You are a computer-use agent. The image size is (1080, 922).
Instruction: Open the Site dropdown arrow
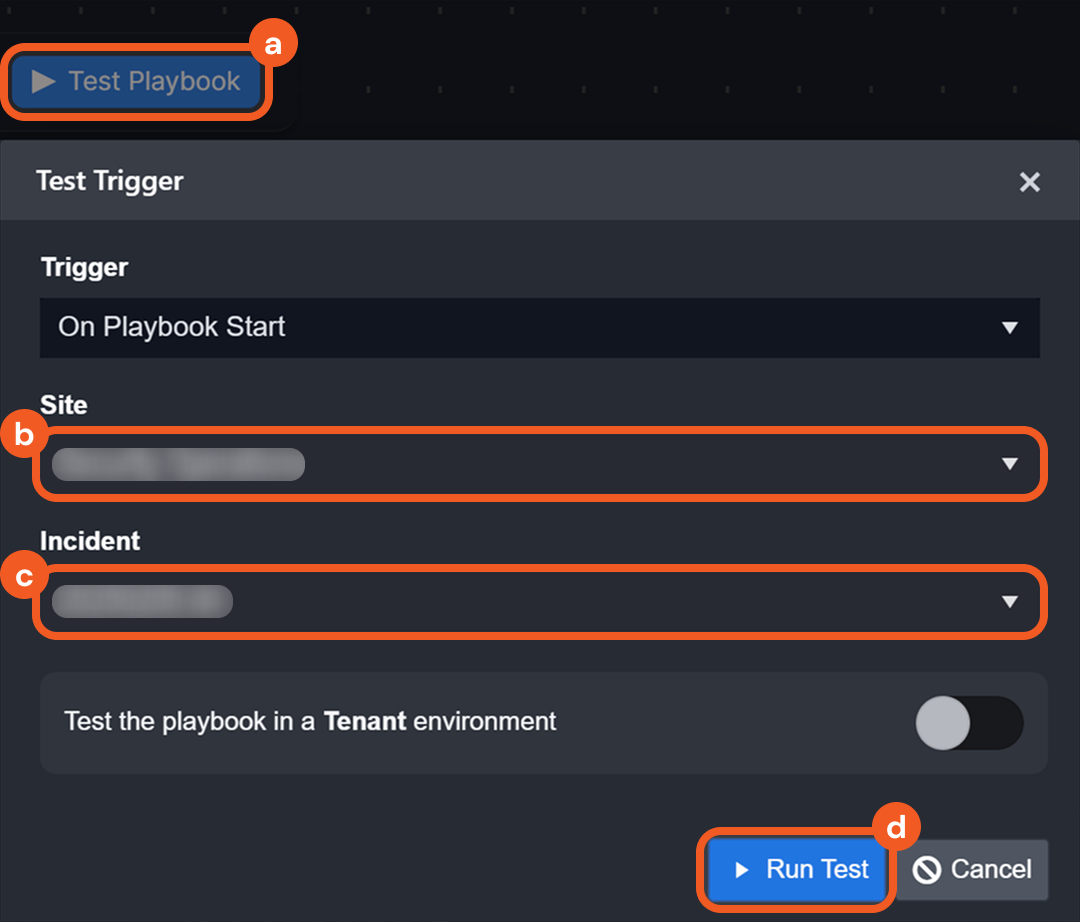pyautogui.click(x=1009, y=464)
